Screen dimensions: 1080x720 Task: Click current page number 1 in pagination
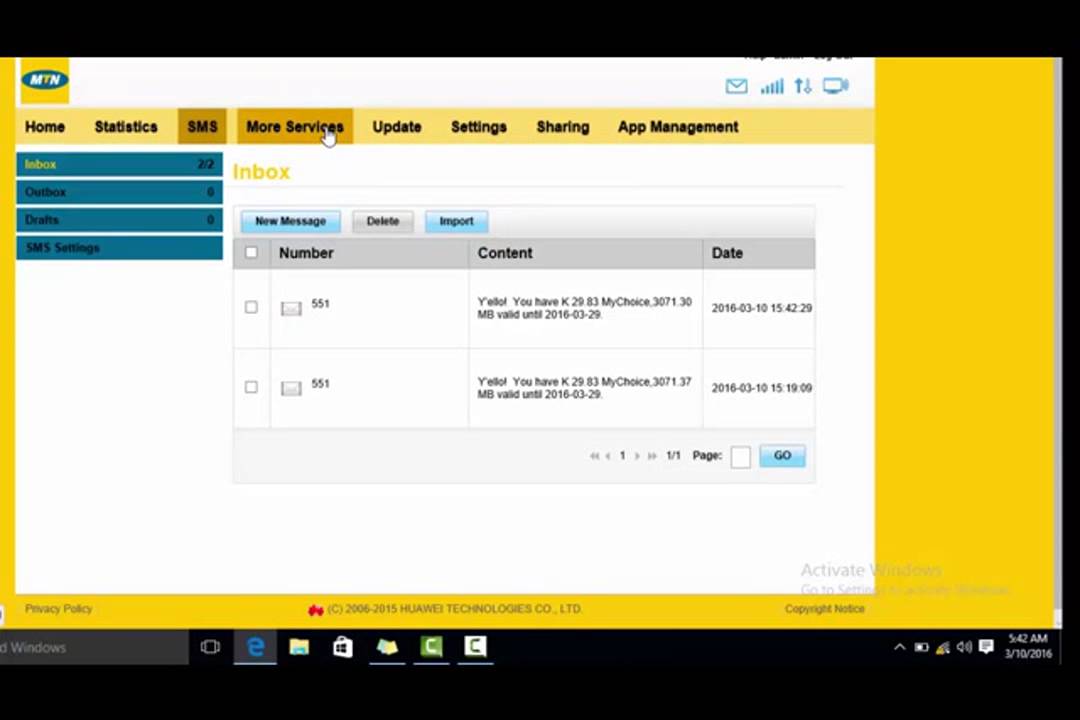(623, 455)
